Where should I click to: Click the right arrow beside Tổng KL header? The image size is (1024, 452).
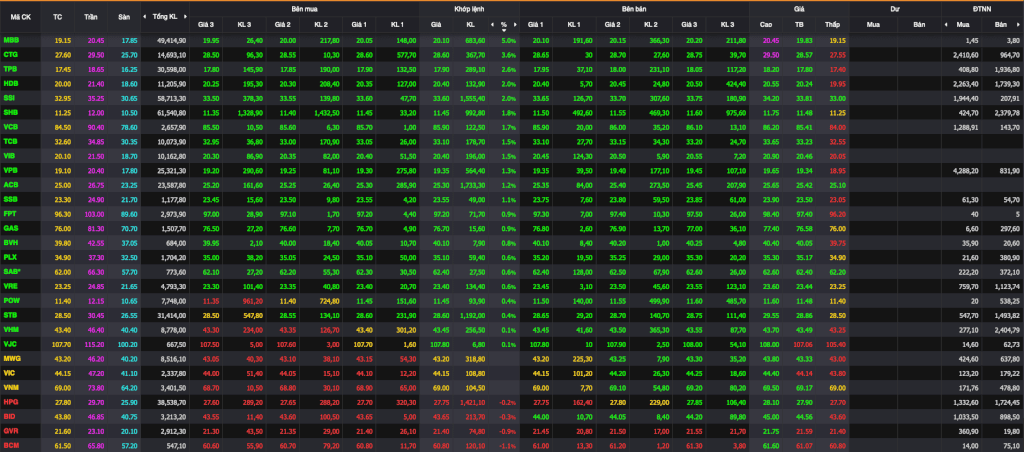pyautogui.click(x=185, y=16)
